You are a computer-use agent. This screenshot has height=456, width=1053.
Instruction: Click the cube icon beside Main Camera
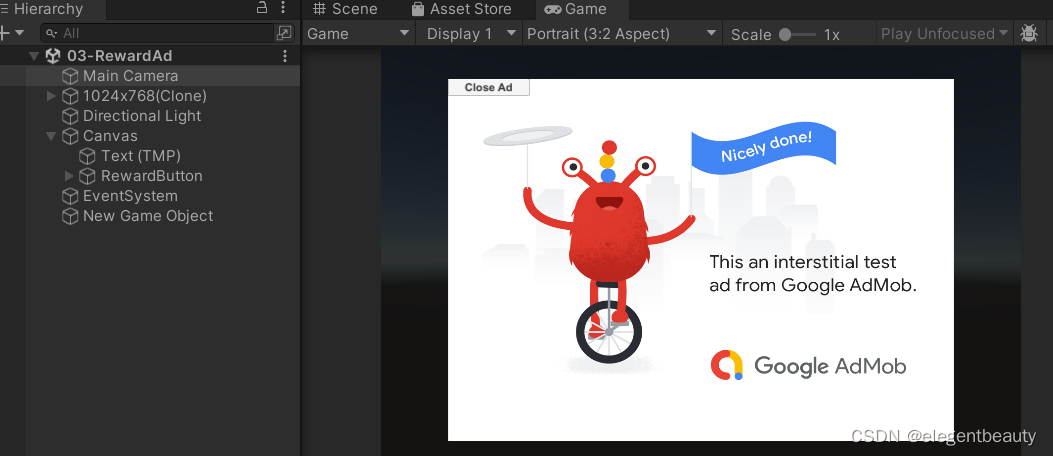(x=70, y=76)
